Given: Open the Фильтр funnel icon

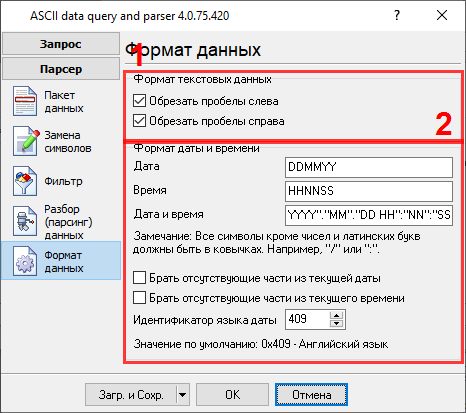Looking at the screenshot, I should click(25, 181).
